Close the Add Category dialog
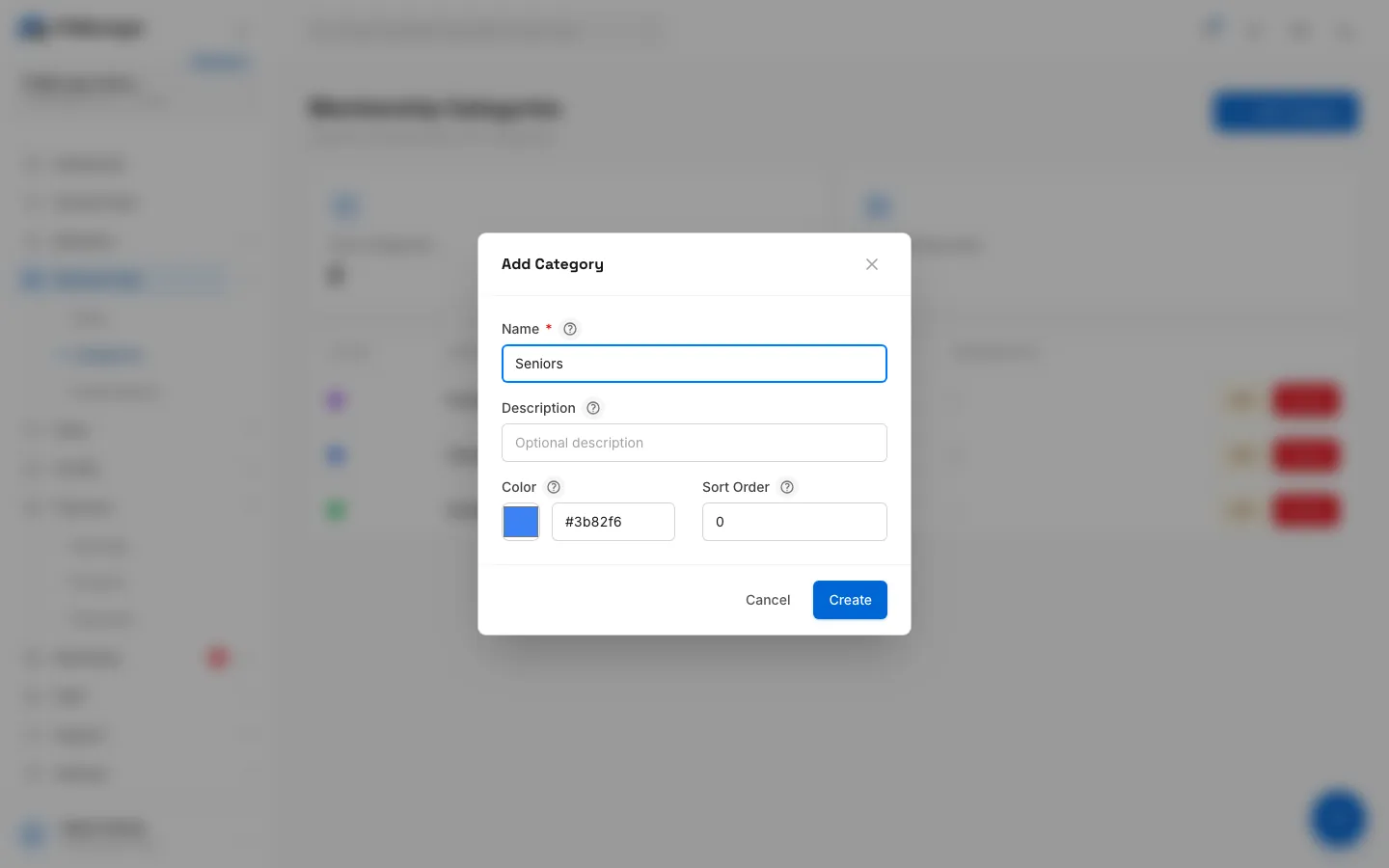The height and width of the screenshot is (868, 1389). pyautogui.click(x=872, y=264)
